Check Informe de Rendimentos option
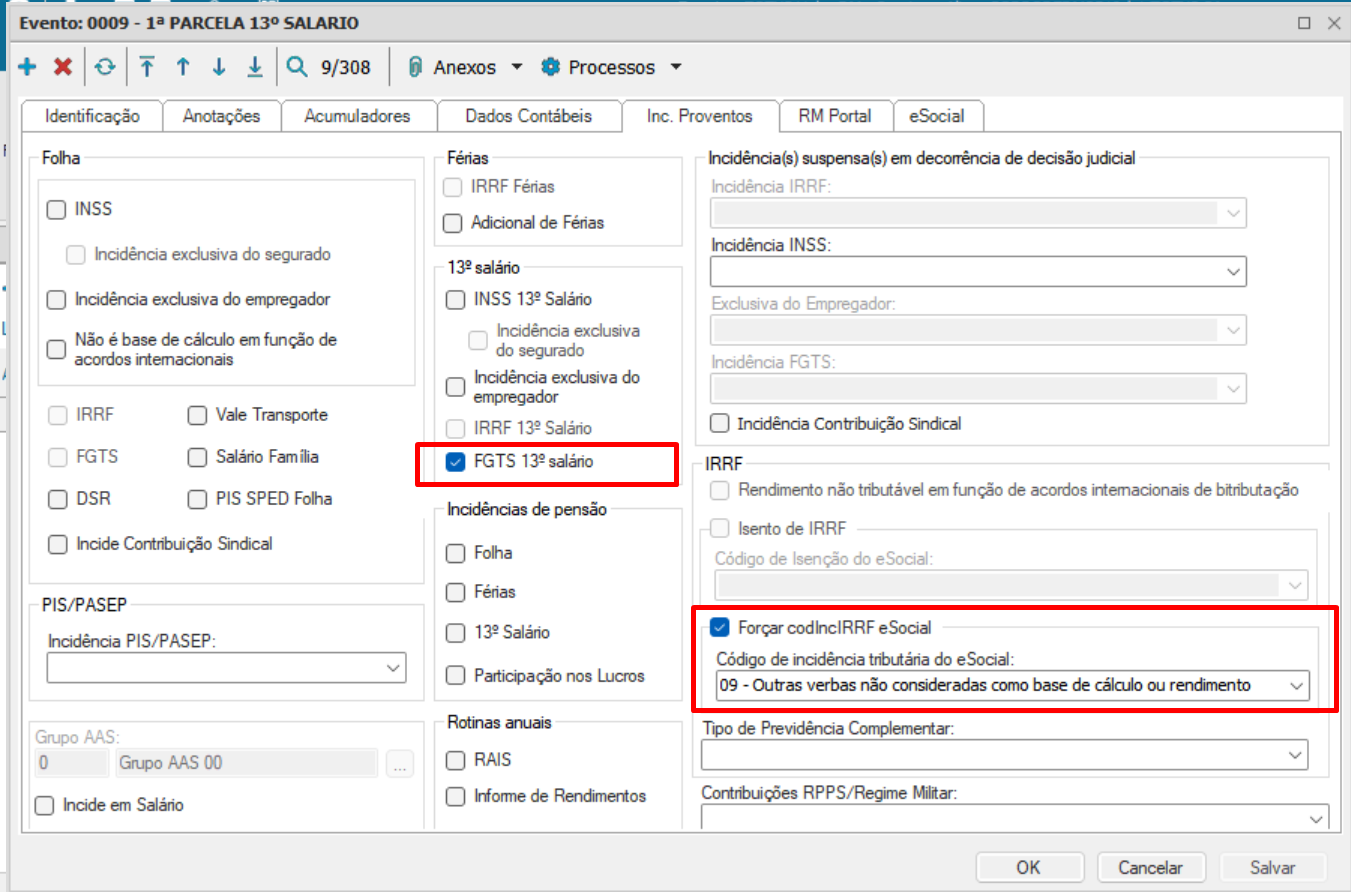This screenshot has width=1351, height=892. [x=456, y=797]
